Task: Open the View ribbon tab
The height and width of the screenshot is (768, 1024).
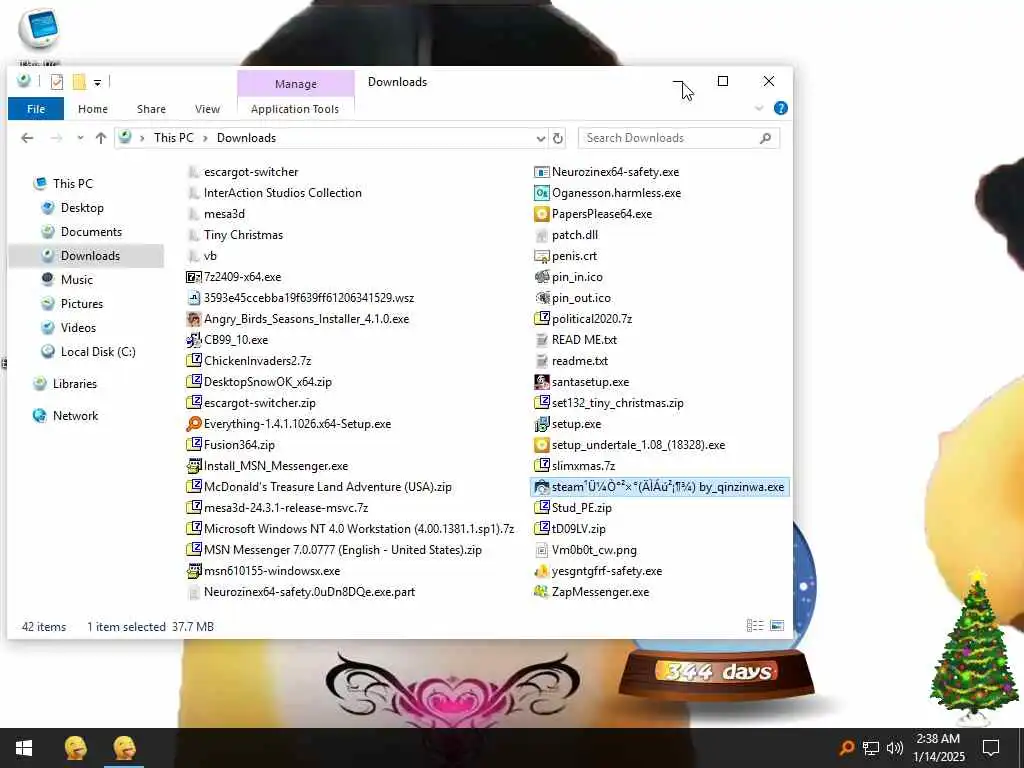Action: [x=207, y=109]
